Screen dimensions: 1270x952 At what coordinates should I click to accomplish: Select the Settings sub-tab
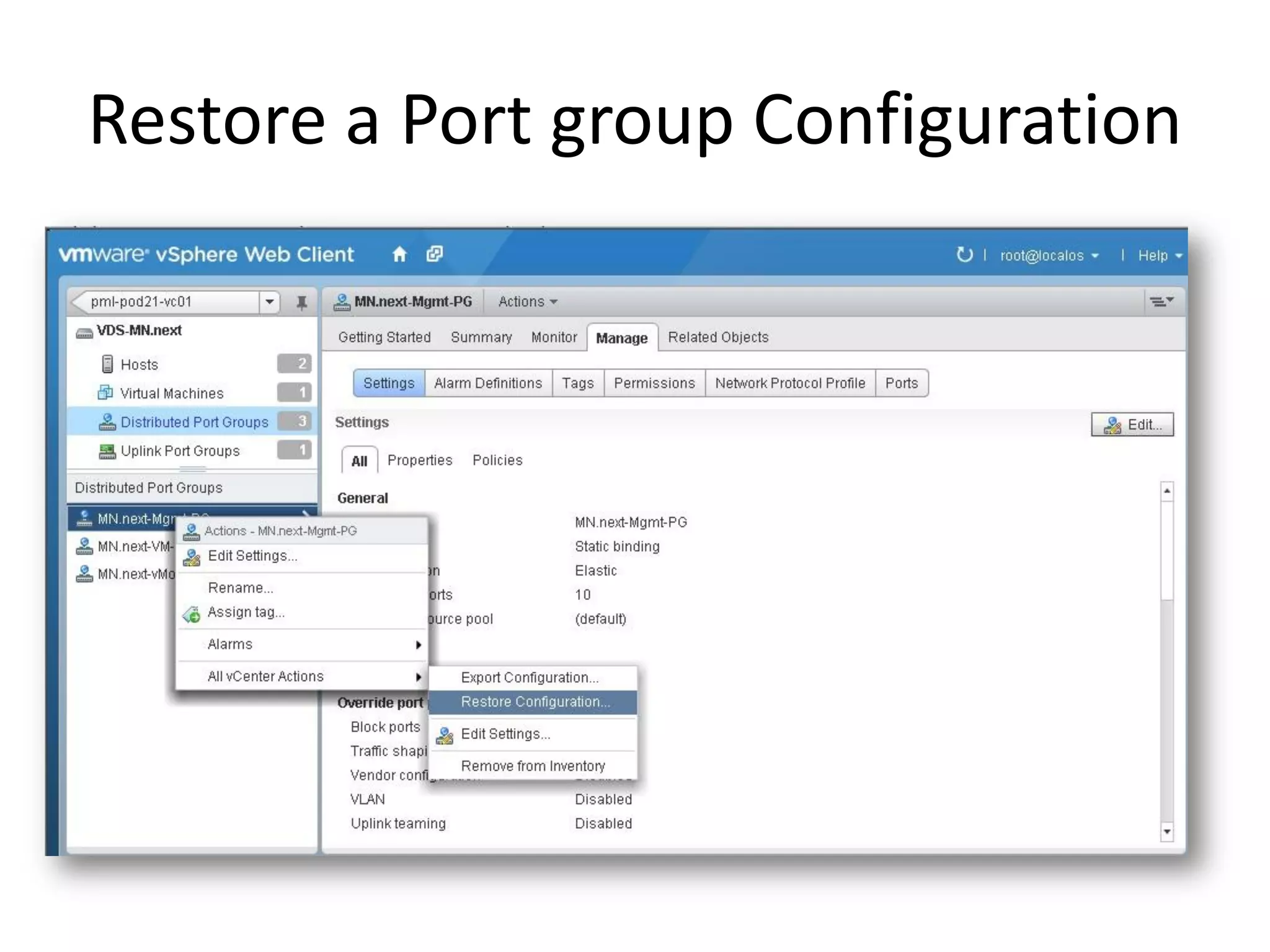click(x=389, y=383)
